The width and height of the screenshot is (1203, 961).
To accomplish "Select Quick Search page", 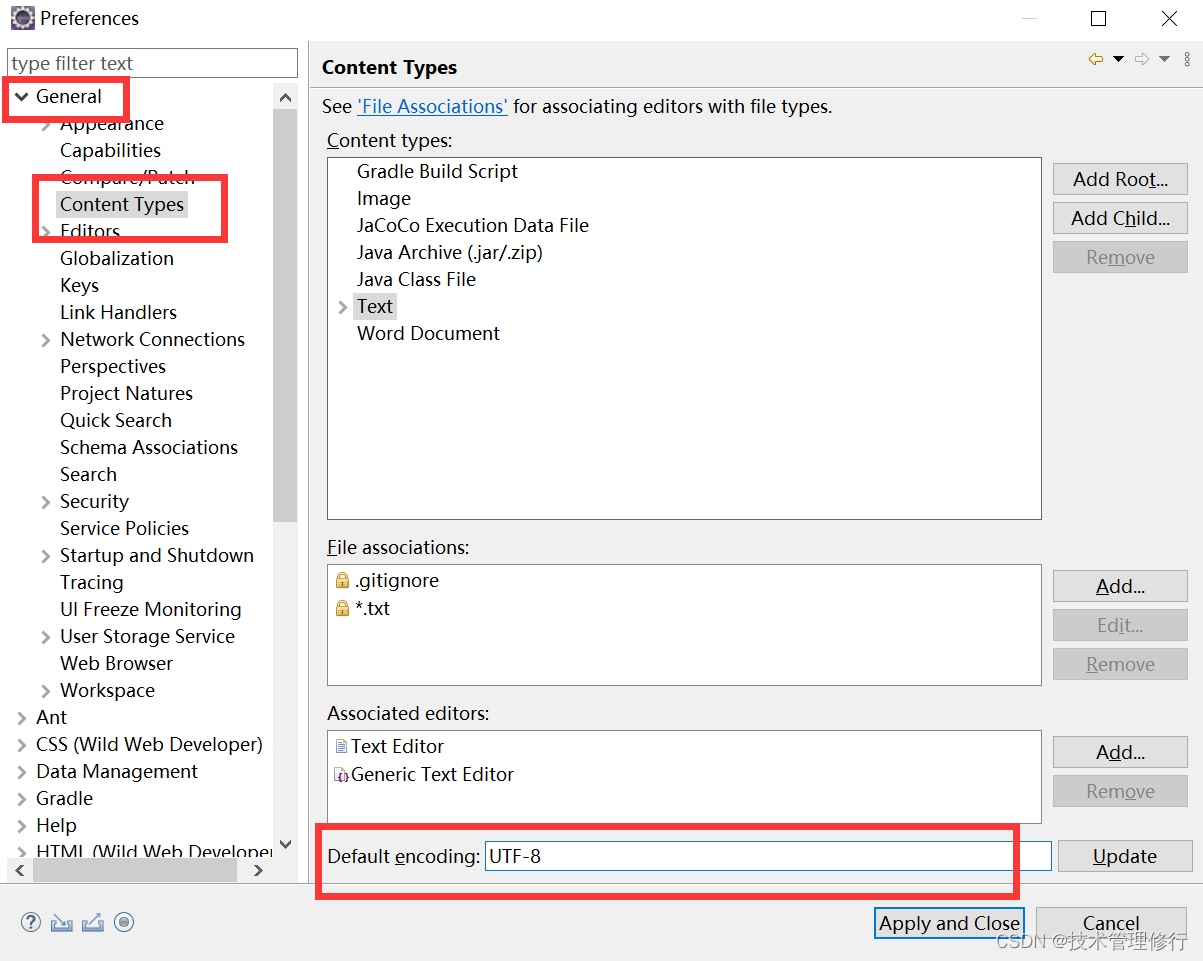I will [x=116, y=420].
